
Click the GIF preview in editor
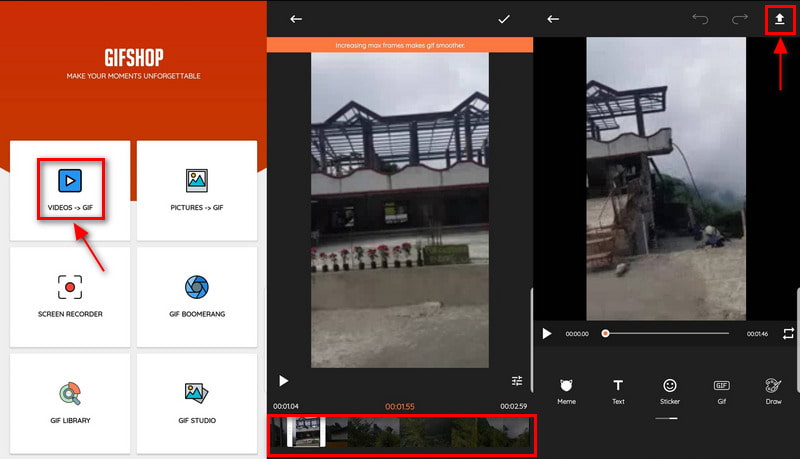[x=666, y=178]
